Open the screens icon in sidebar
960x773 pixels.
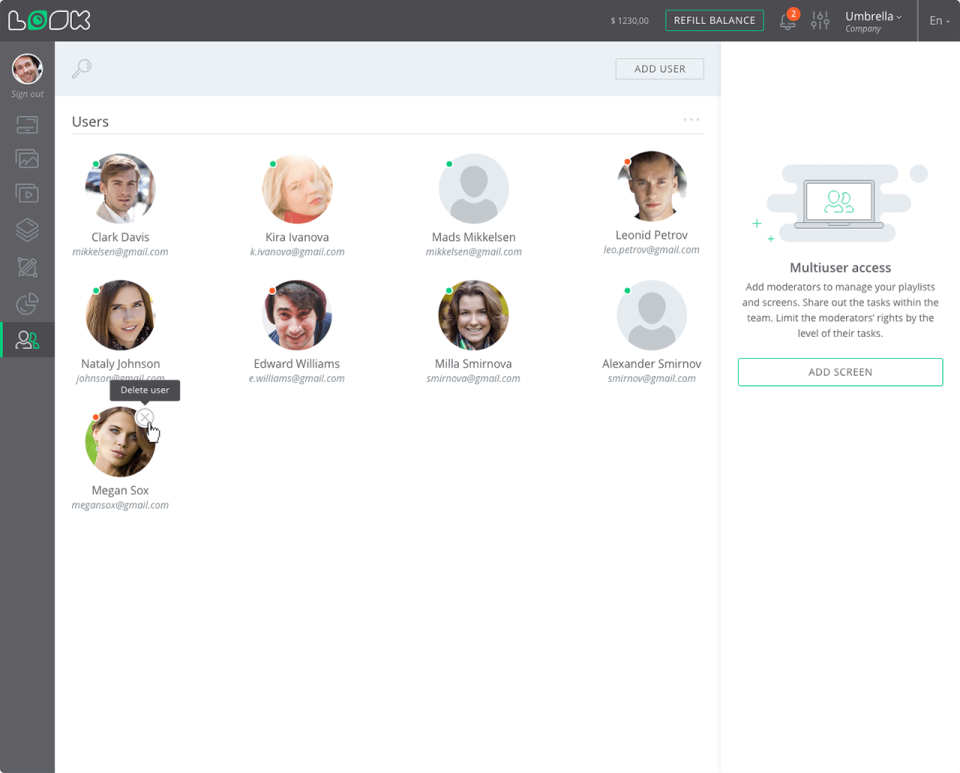coord(27,125)
